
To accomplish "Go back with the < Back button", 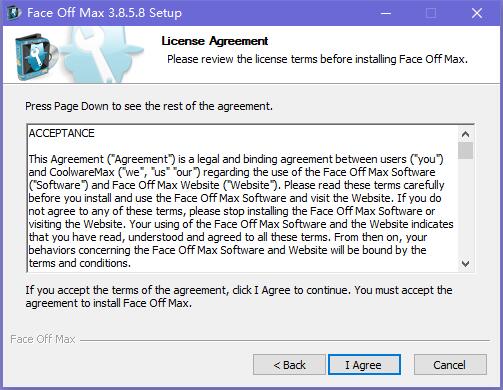I will (x=289, y=365).
